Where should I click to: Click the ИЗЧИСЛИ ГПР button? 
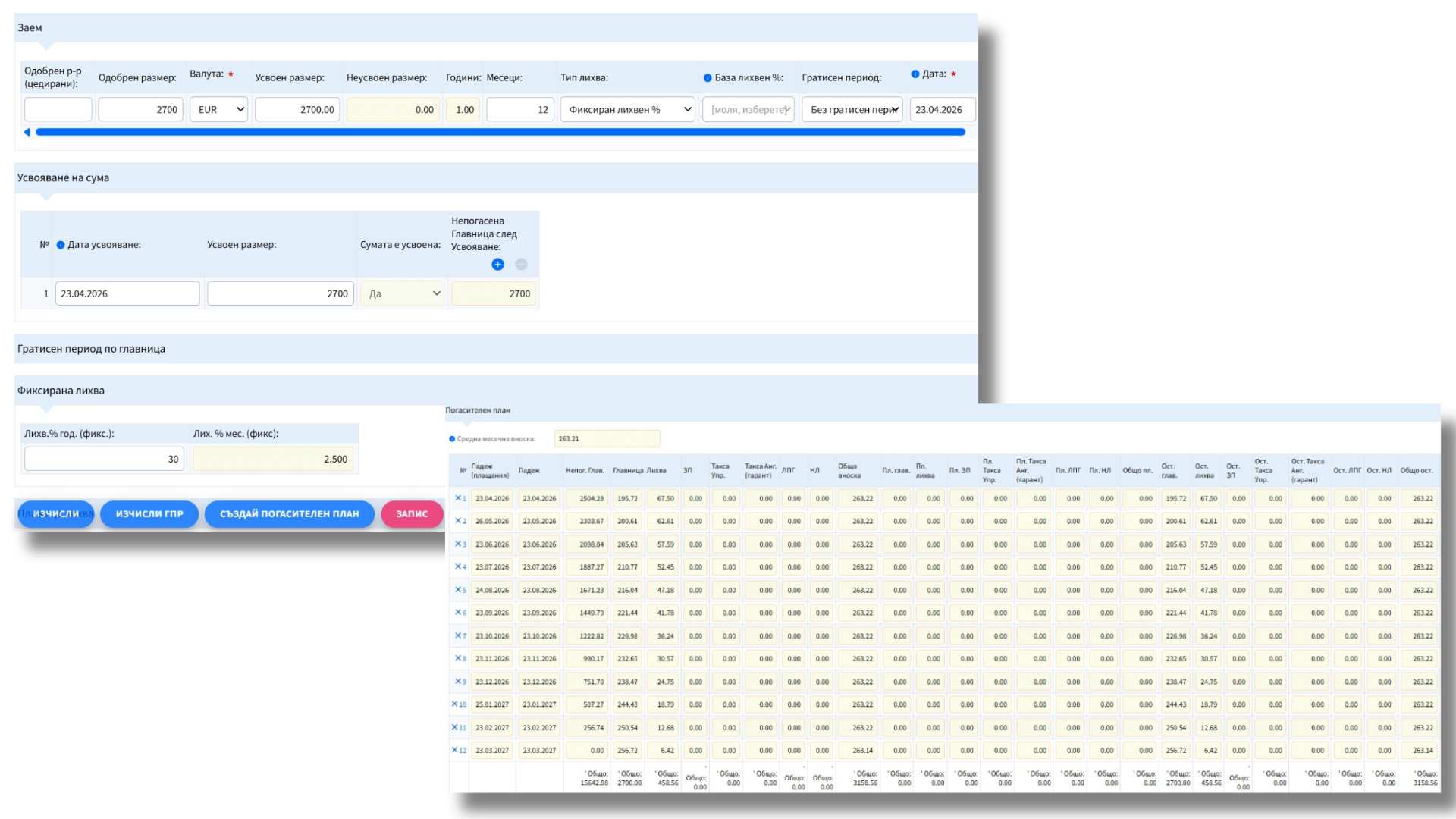click(x=149, y=513)
